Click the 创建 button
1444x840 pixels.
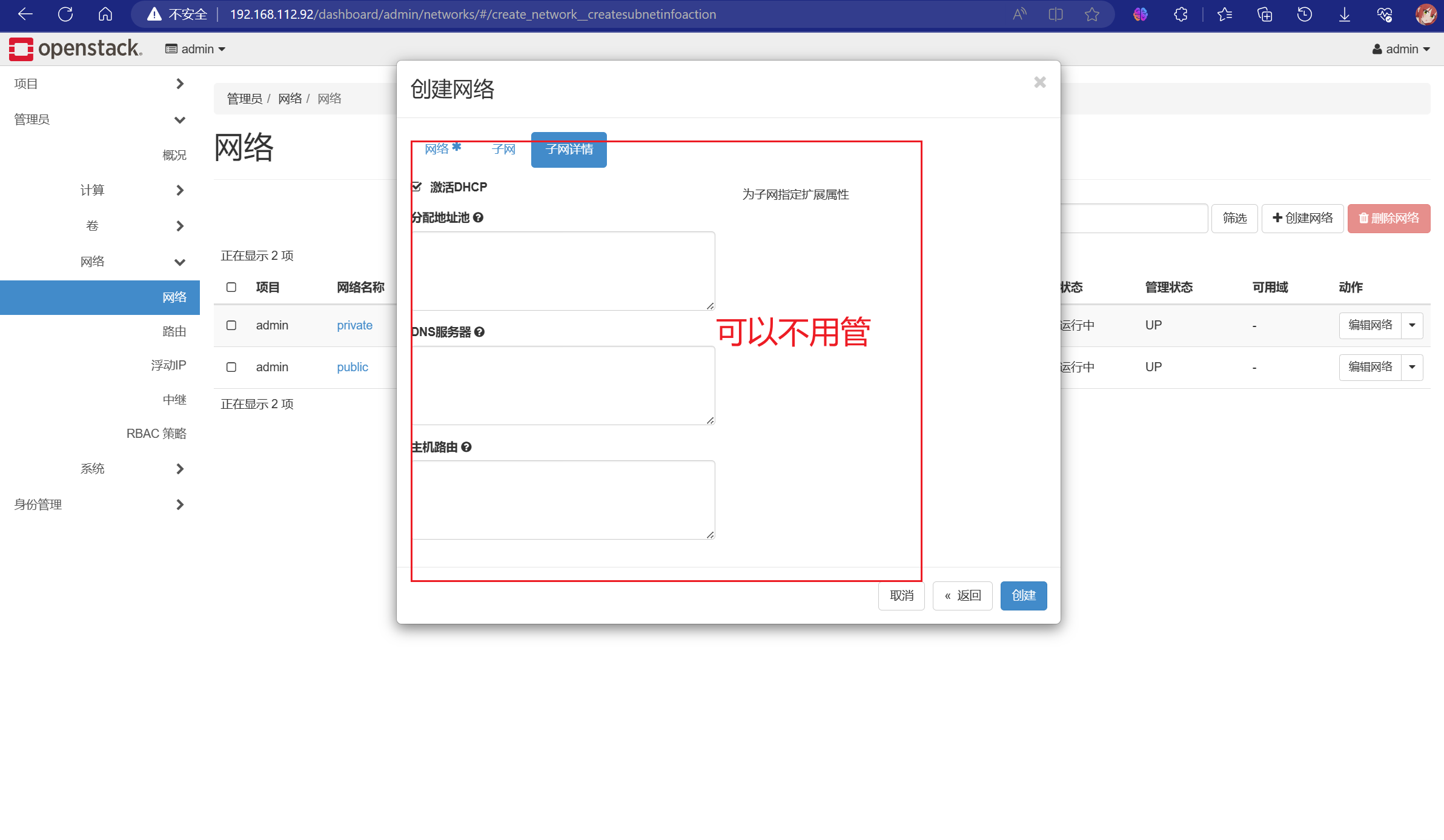pyautogui.click(x=1023, y=595)
